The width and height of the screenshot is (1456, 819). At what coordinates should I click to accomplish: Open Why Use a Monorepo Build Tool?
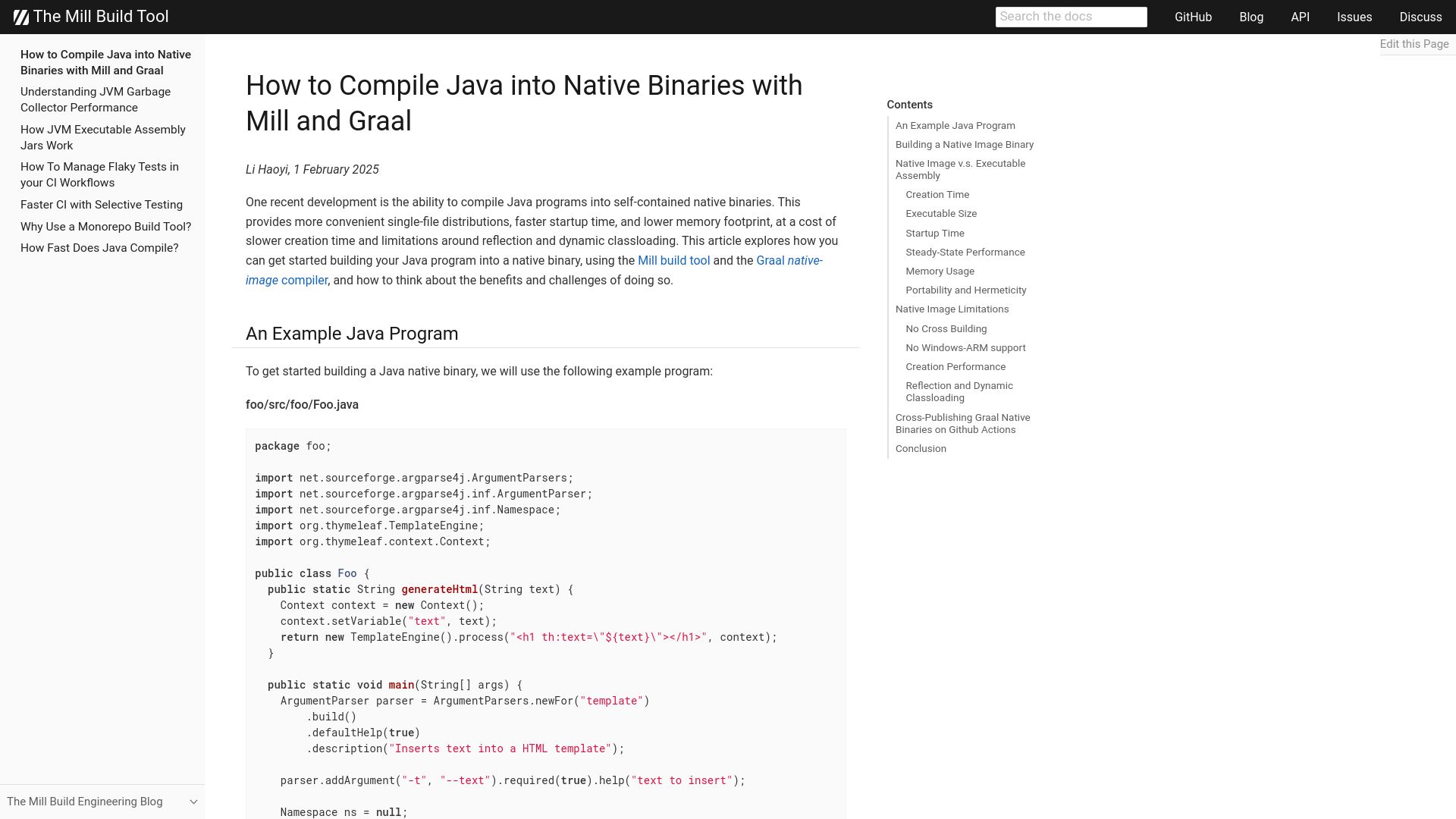point(106,227)
